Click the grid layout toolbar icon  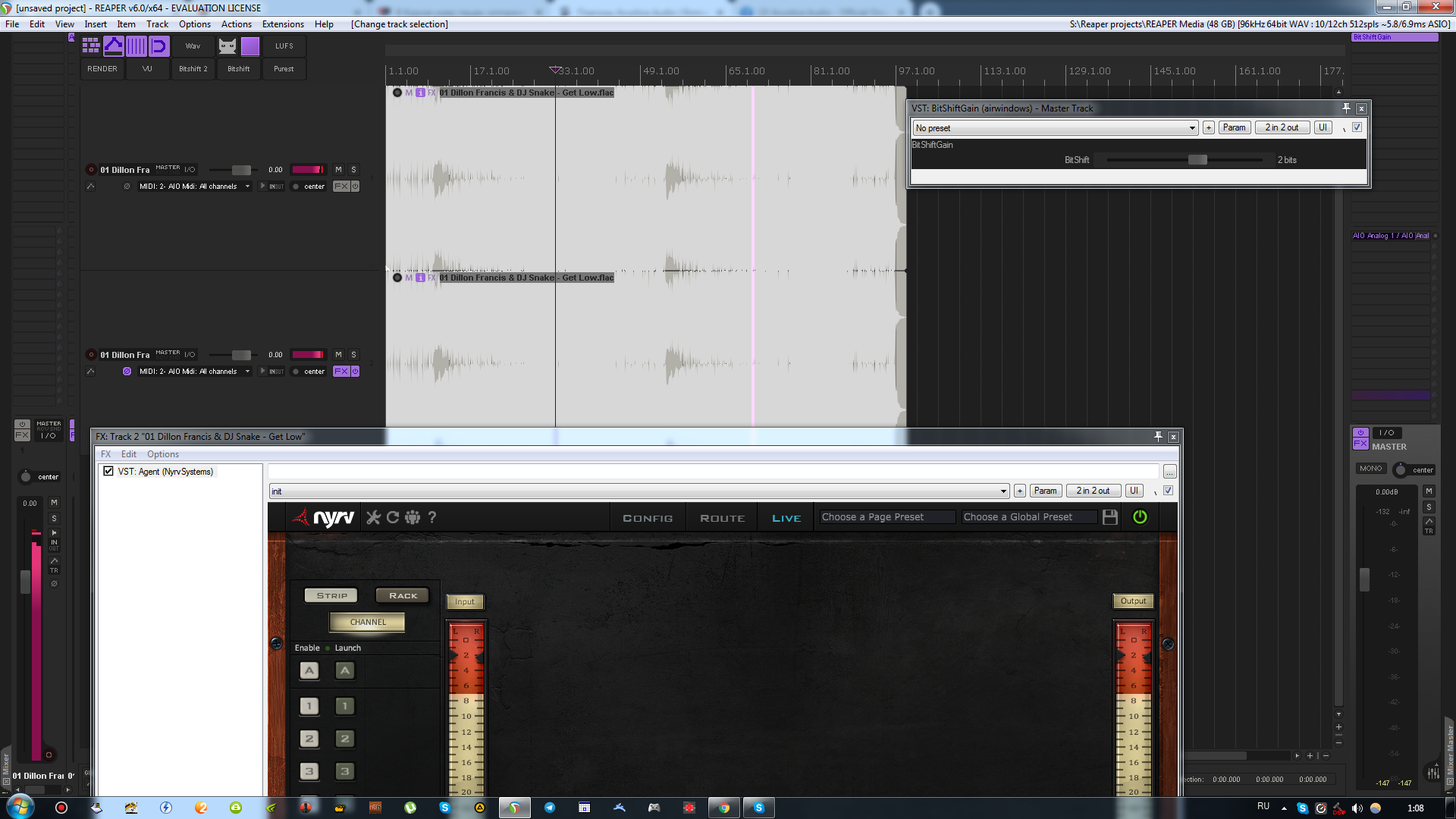[x=91, y=46]
